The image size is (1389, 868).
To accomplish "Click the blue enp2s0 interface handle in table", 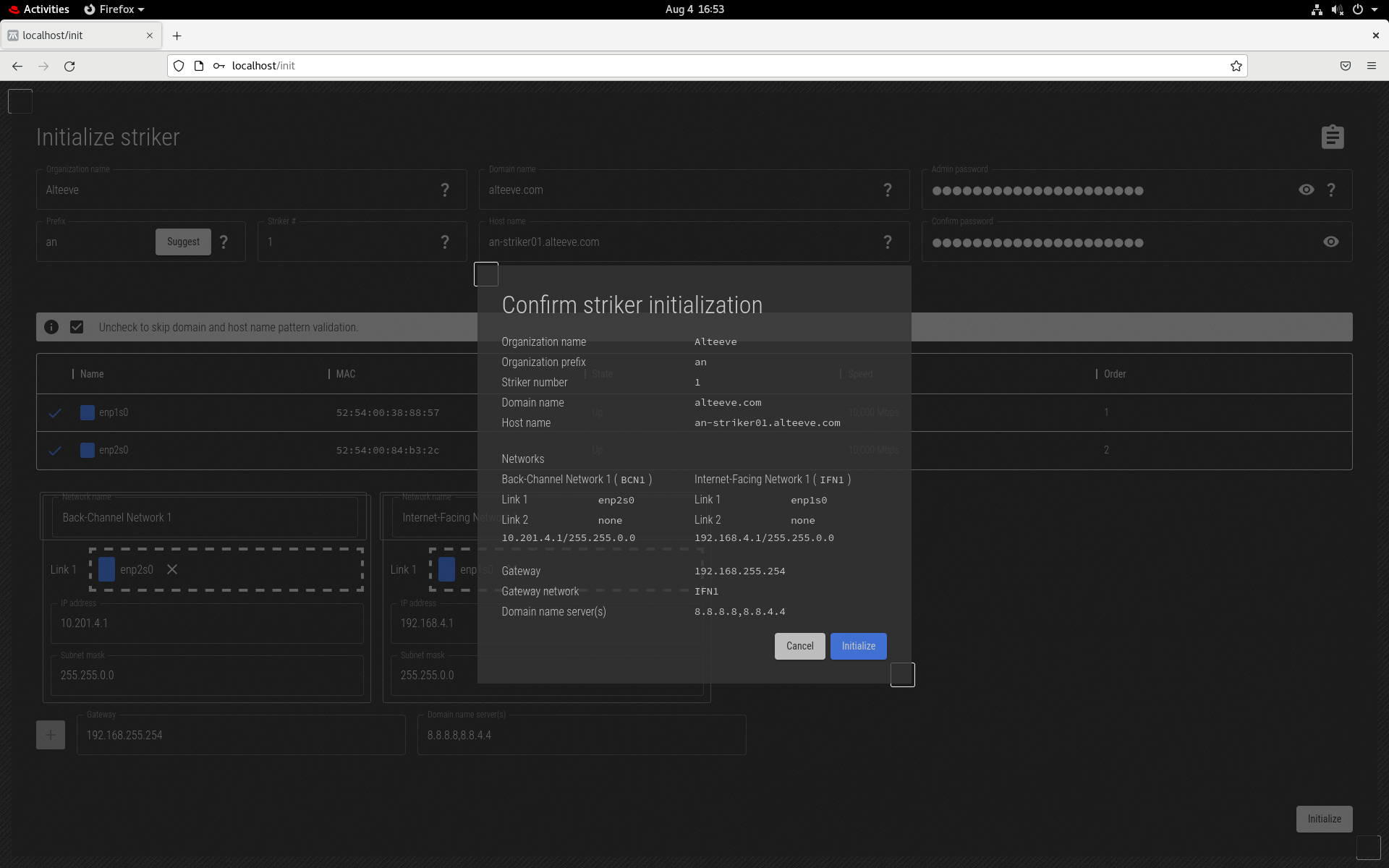I will pyautogui.click(x=88, y=450).
